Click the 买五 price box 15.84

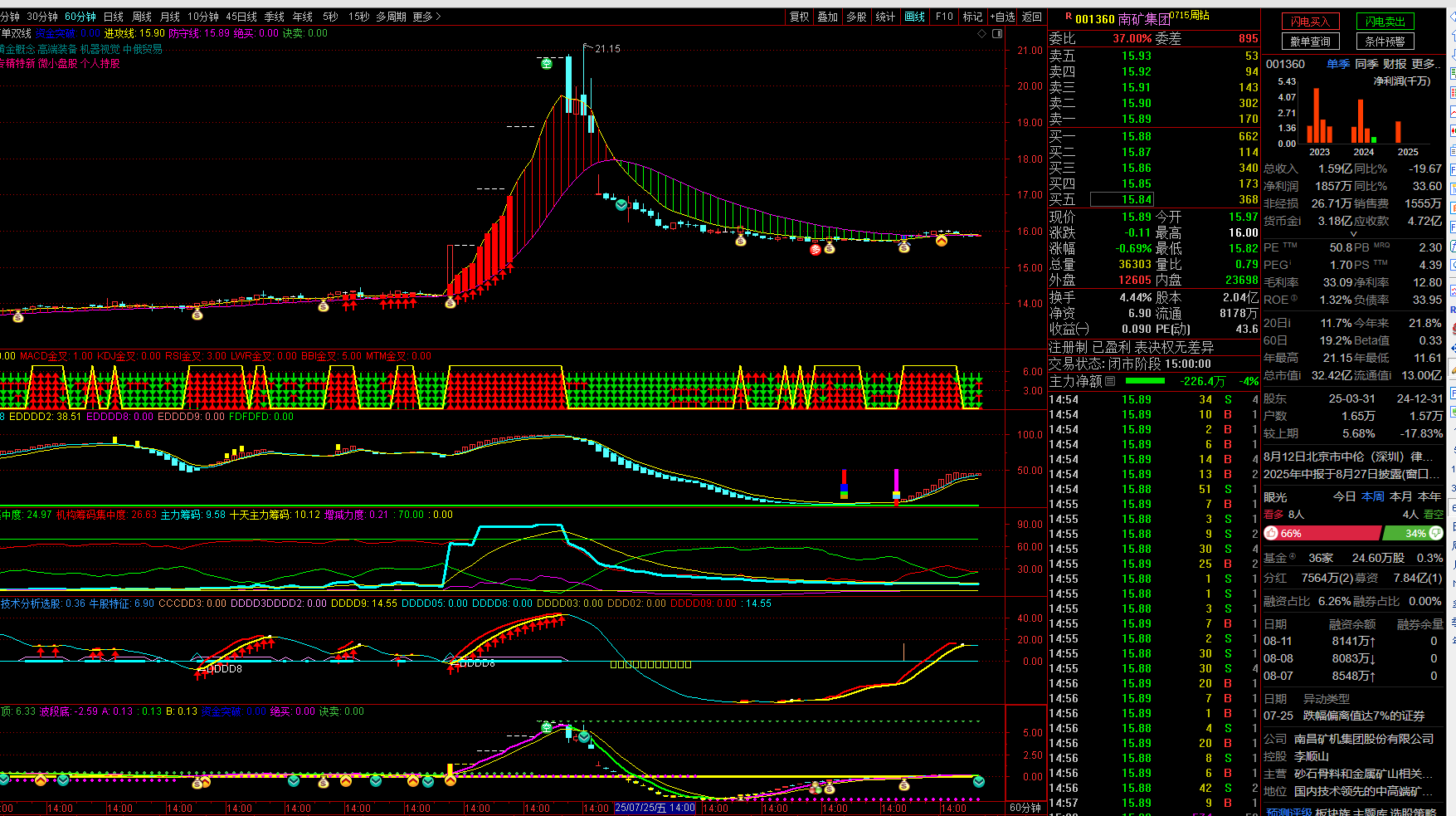pyautogui.click(x=1122, y=199)
